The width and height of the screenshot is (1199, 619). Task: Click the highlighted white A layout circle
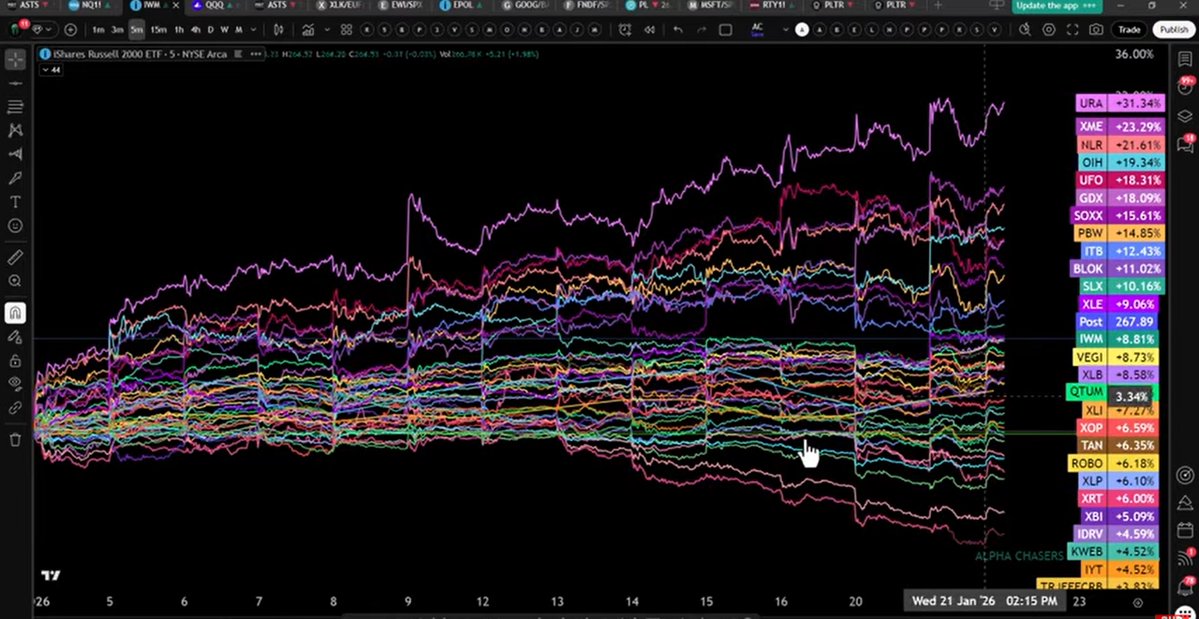(x=801, y=30)
